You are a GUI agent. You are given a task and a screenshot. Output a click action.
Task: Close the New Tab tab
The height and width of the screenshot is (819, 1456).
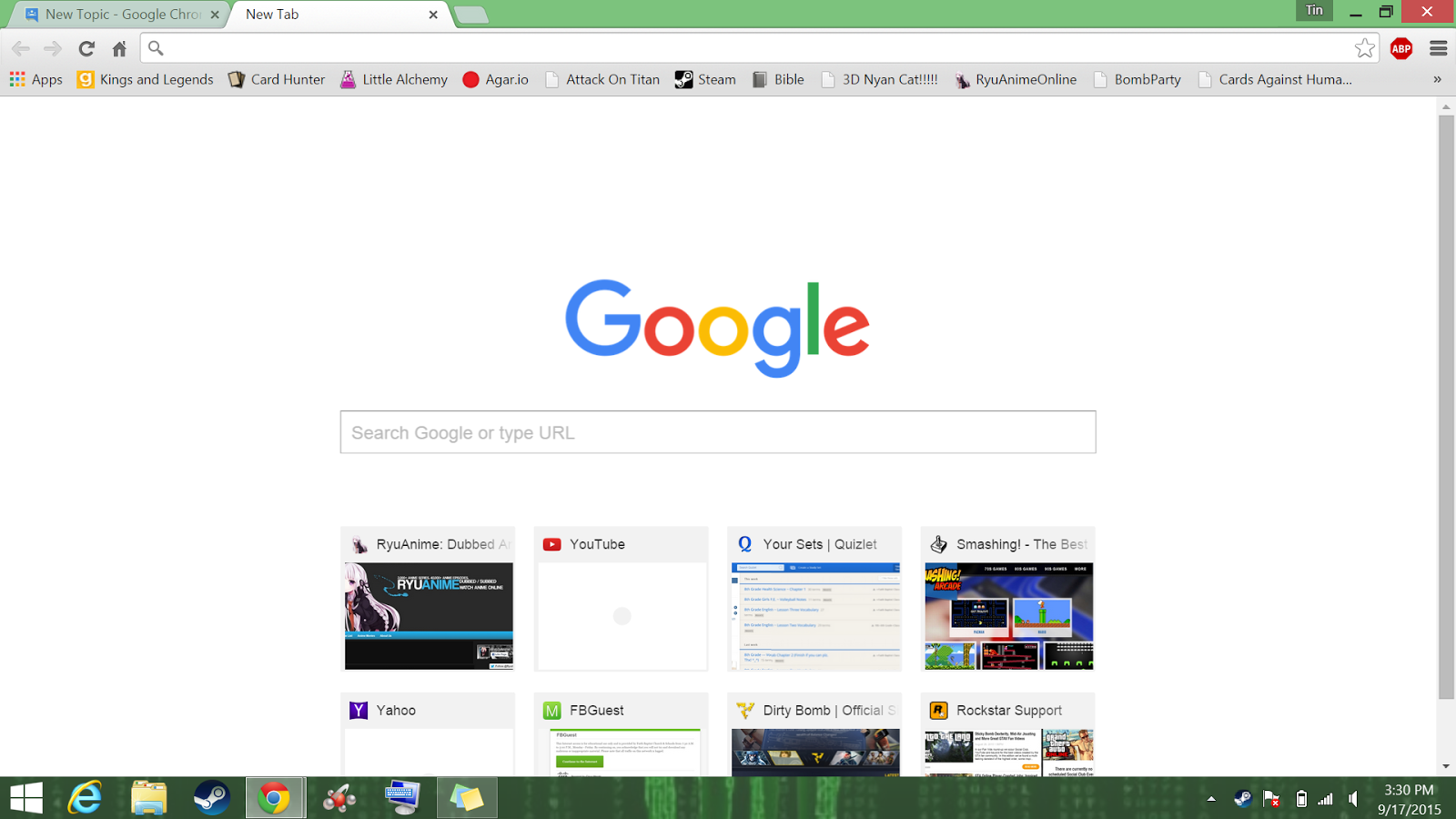[x=433, y=15]
